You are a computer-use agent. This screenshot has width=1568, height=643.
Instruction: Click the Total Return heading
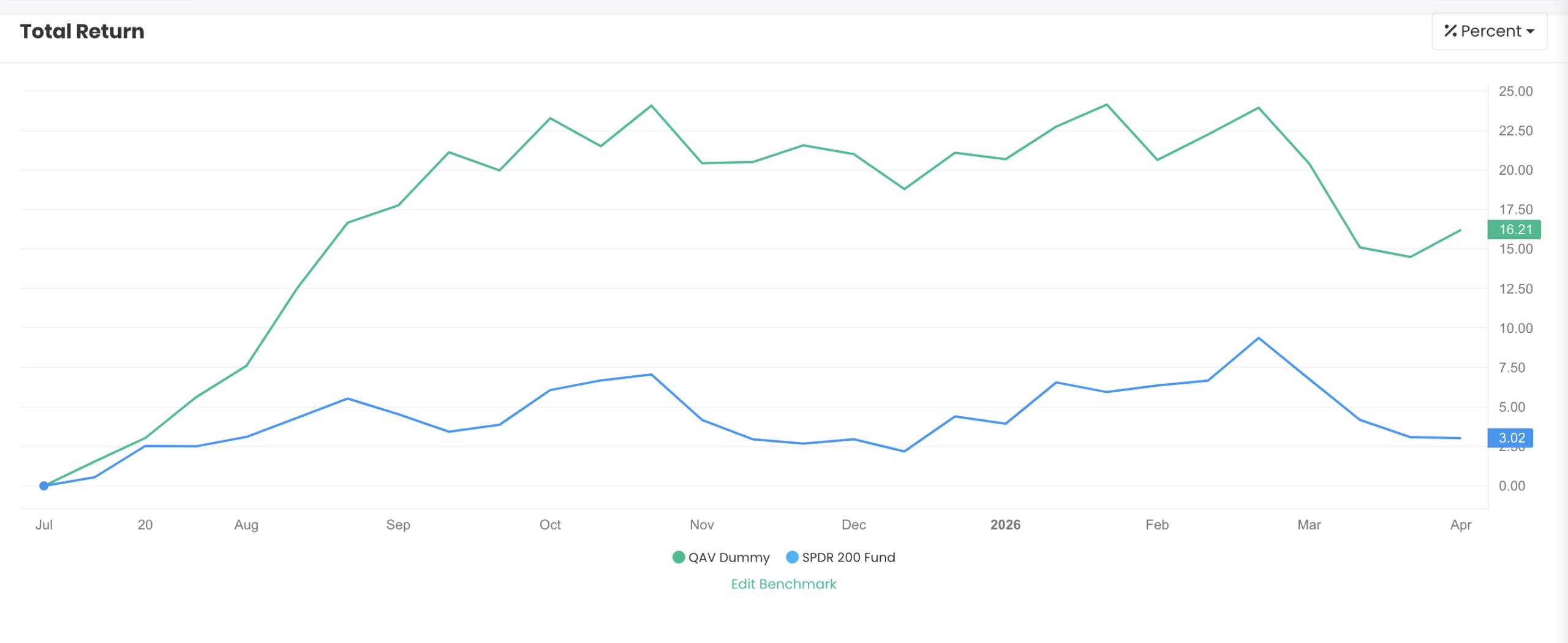pyautogui.click(x=82, y=31)
